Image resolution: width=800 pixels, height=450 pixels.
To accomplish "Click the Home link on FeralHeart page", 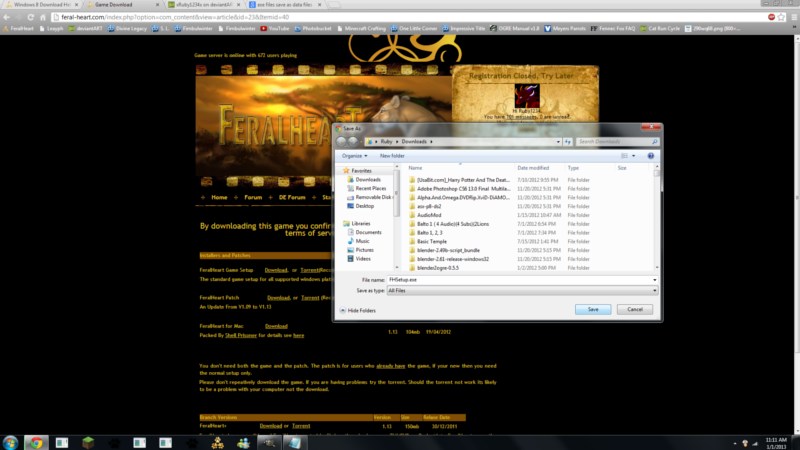I will [x=219, y=197].
